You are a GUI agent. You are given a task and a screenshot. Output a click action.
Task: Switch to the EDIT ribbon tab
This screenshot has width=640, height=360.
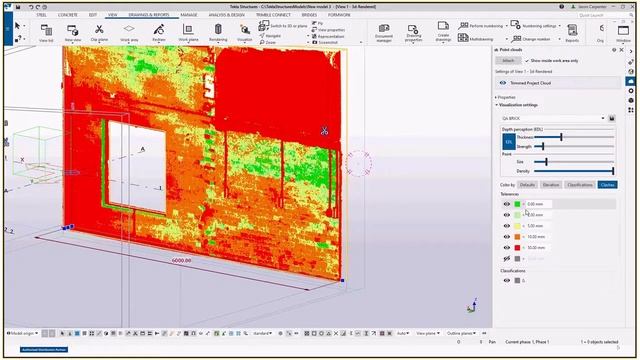(x=93, y=15)
